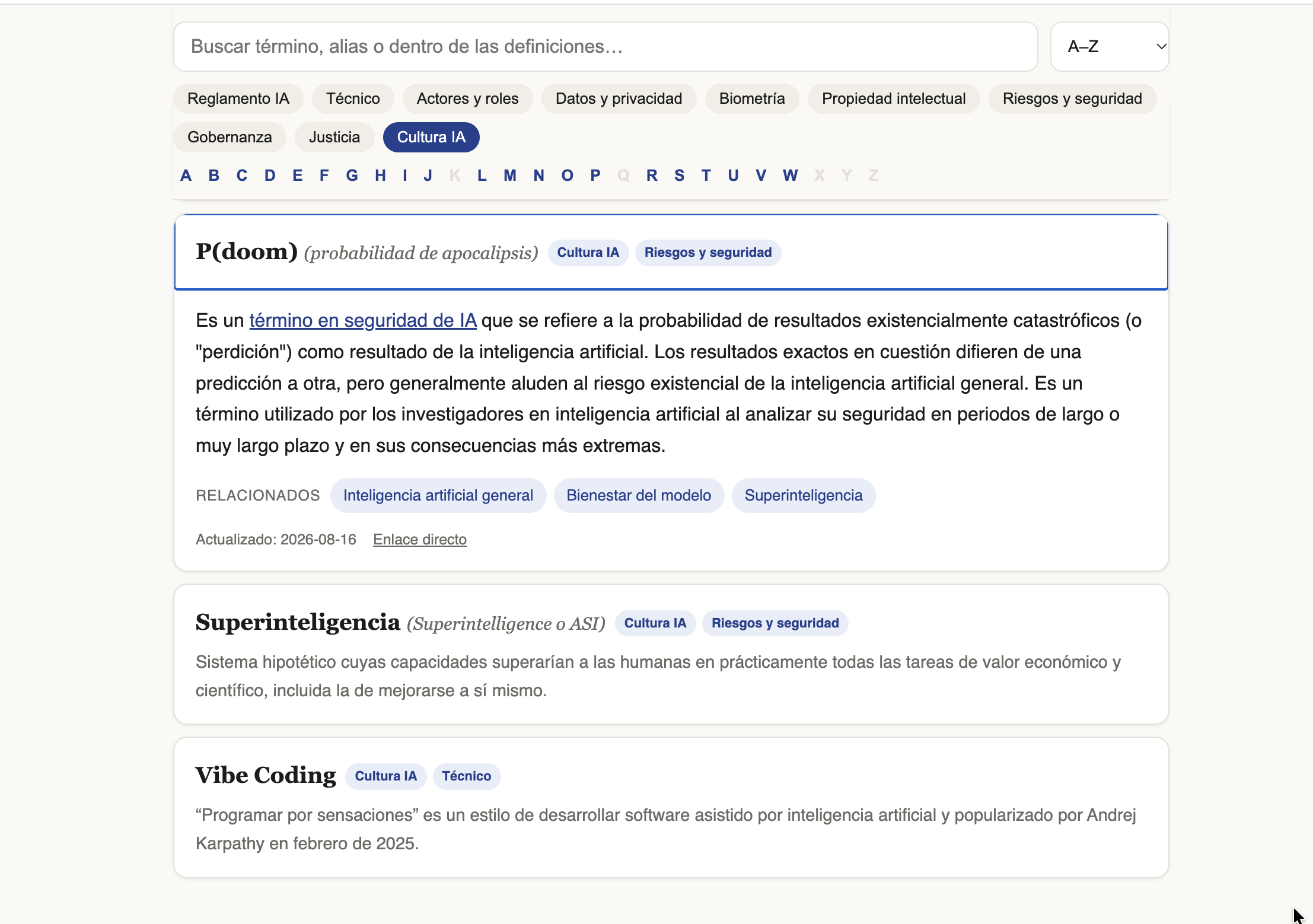Open the related Superinteligencia chip

pos(804,495)
